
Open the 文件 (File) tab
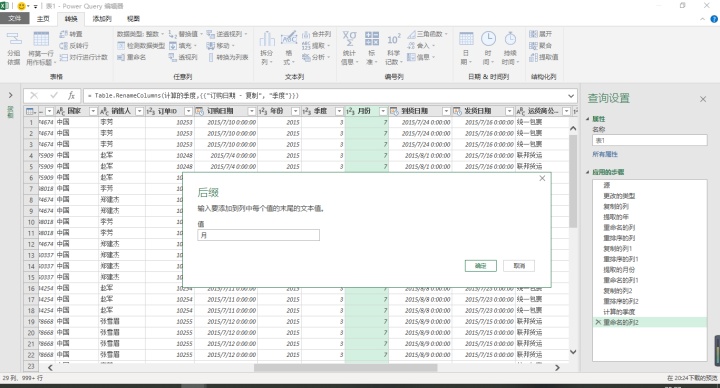click(15, 18)
